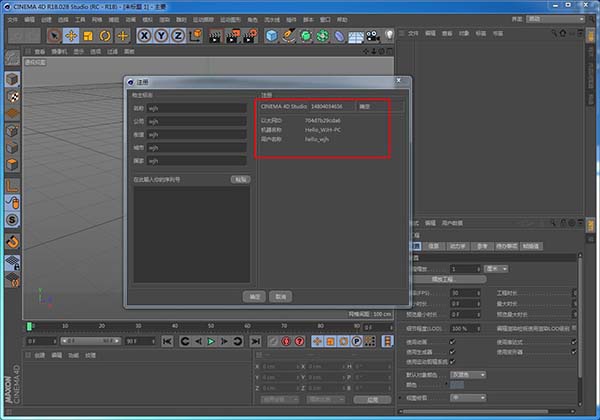Open the 文件 menu in main menu bar
The width and height of the screenshot is (600, 420).
(x=12, y=20)
